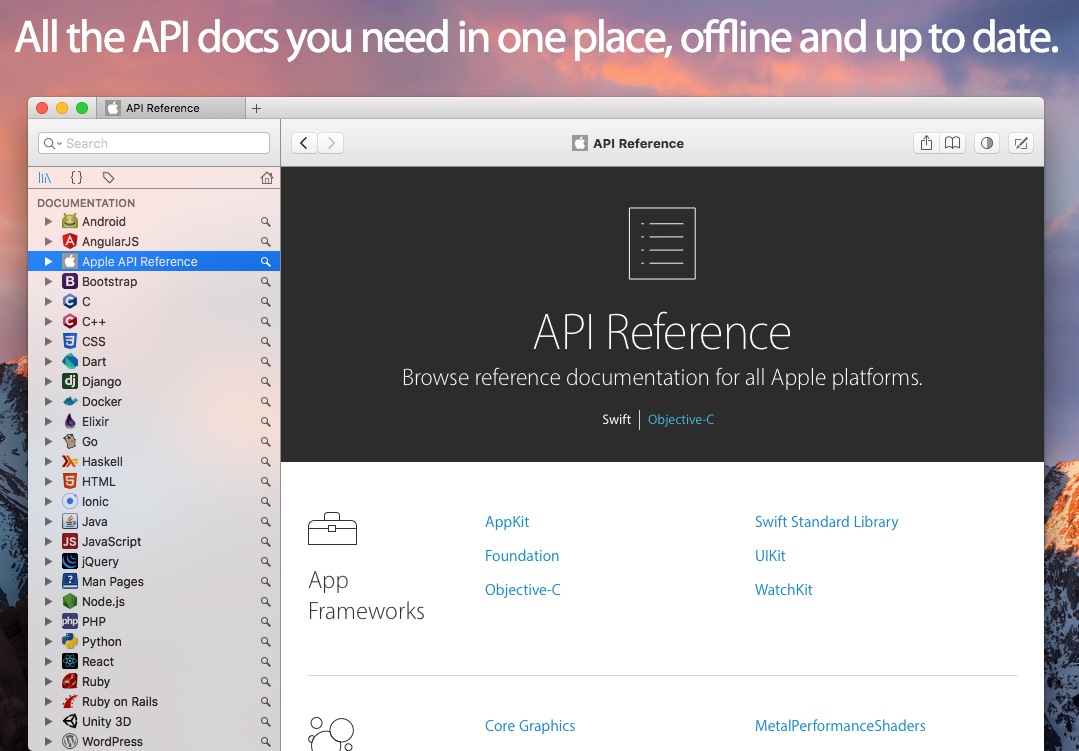Expand the C++ docset
Image resolution: width=1079 pixels, height=751 pixels.
(x=48, y=321)
